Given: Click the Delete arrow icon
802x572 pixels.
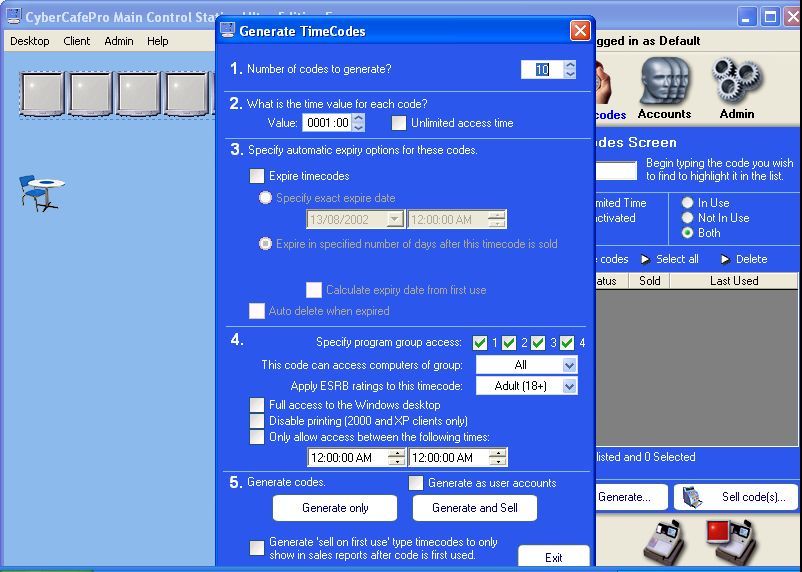Looking at the screenshot, I should 725,259.
